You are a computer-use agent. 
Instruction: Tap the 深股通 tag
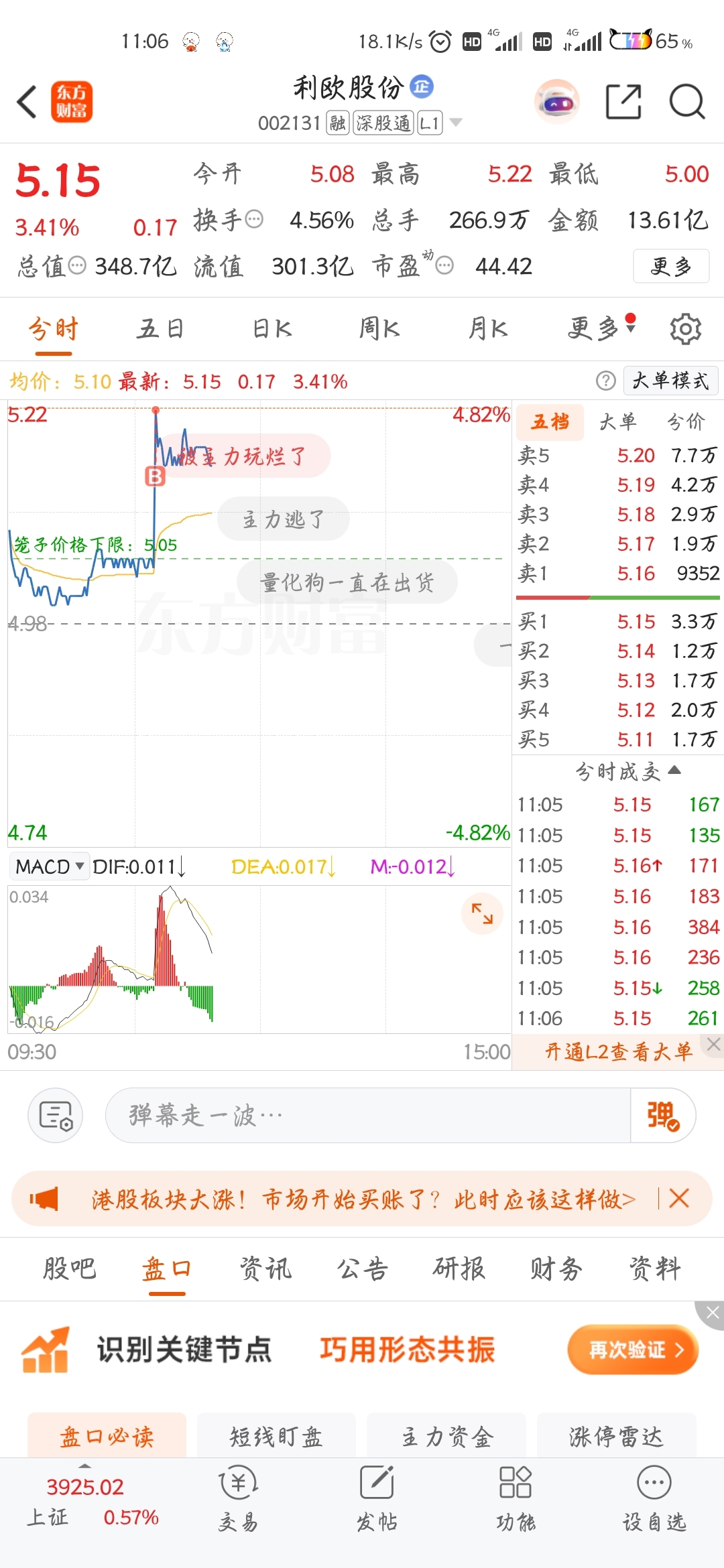tap(383, 123)
